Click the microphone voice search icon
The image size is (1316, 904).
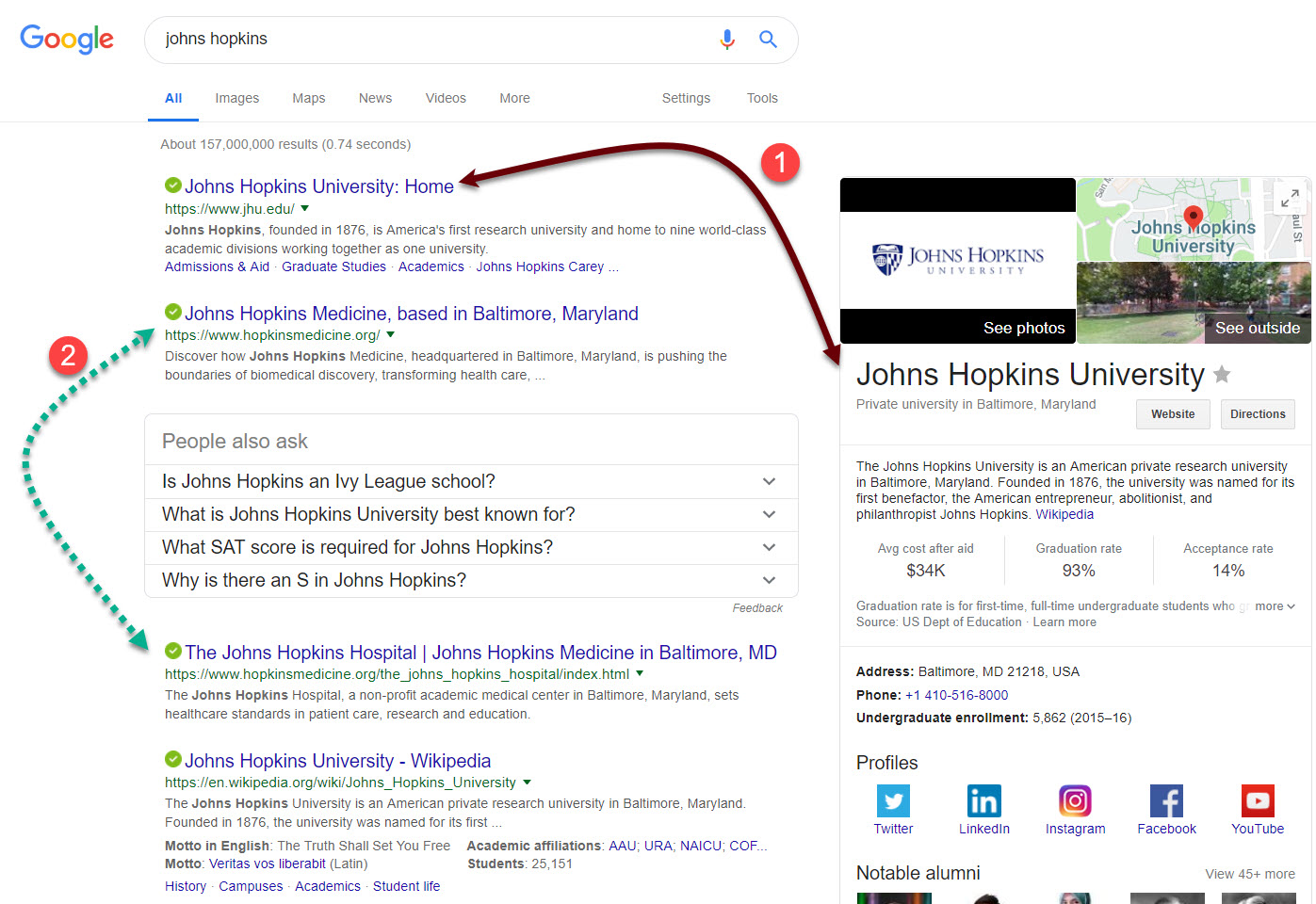726,40
